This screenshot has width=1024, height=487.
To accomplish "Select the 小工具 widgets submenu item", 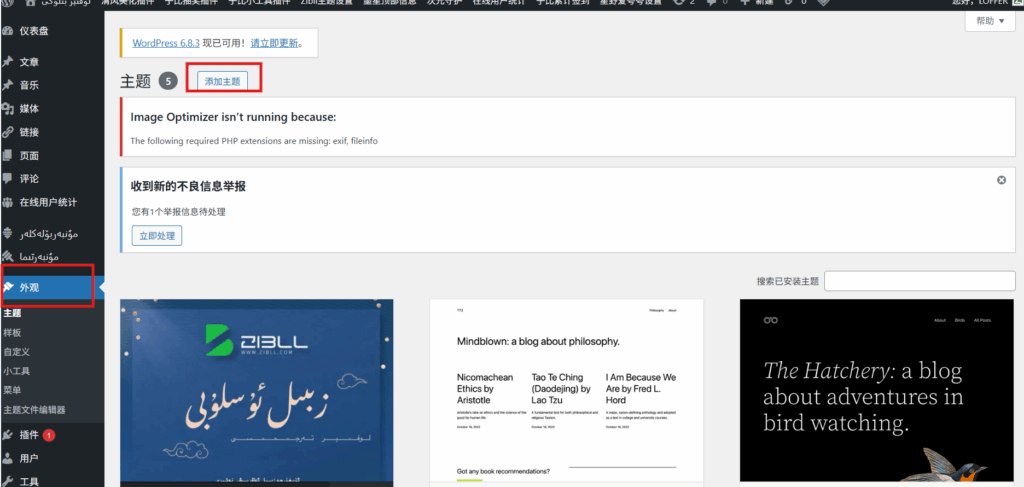I will 17,371.
